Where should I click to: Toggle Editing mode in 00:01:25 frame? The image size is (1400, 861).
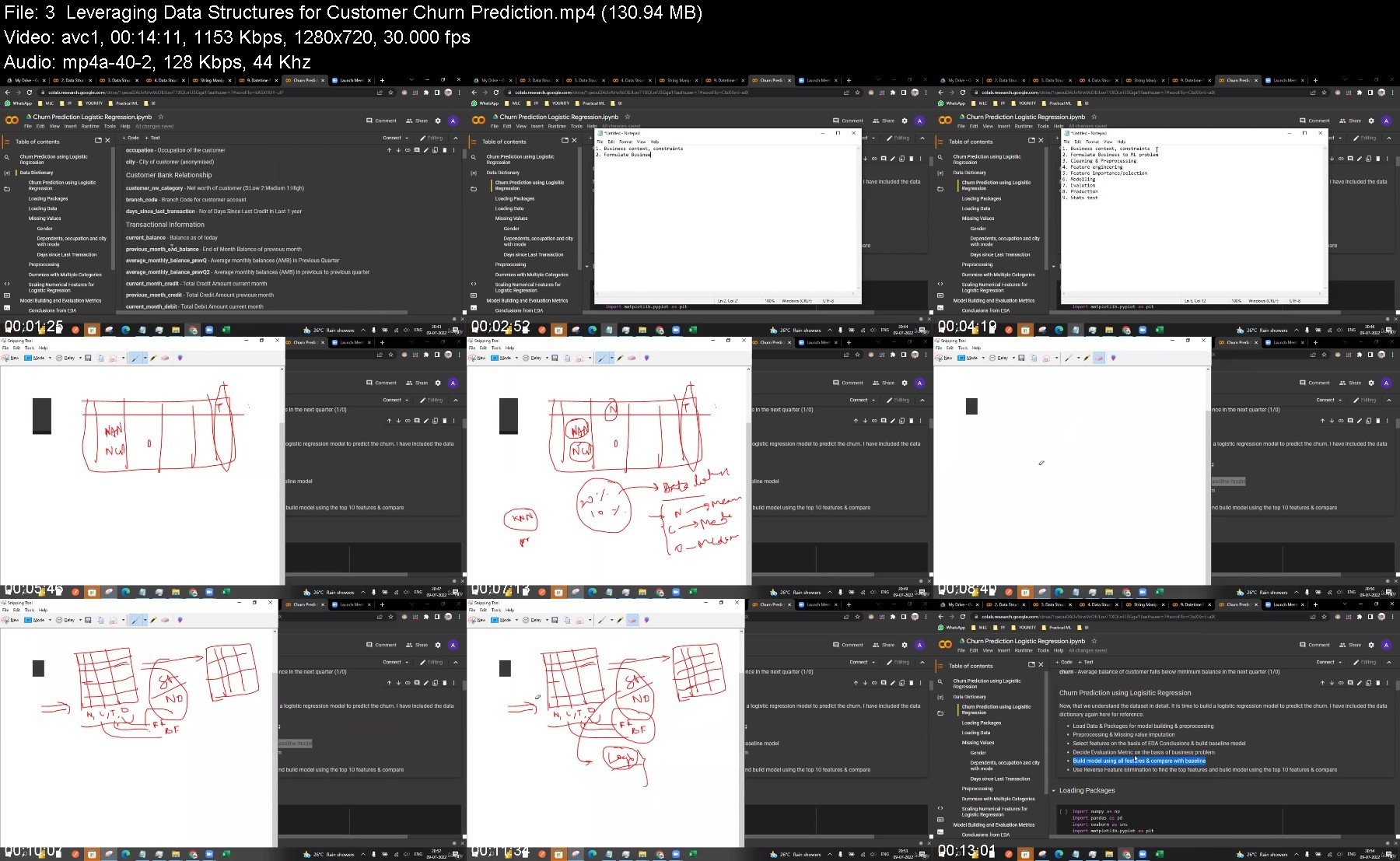tap(432, 138)
